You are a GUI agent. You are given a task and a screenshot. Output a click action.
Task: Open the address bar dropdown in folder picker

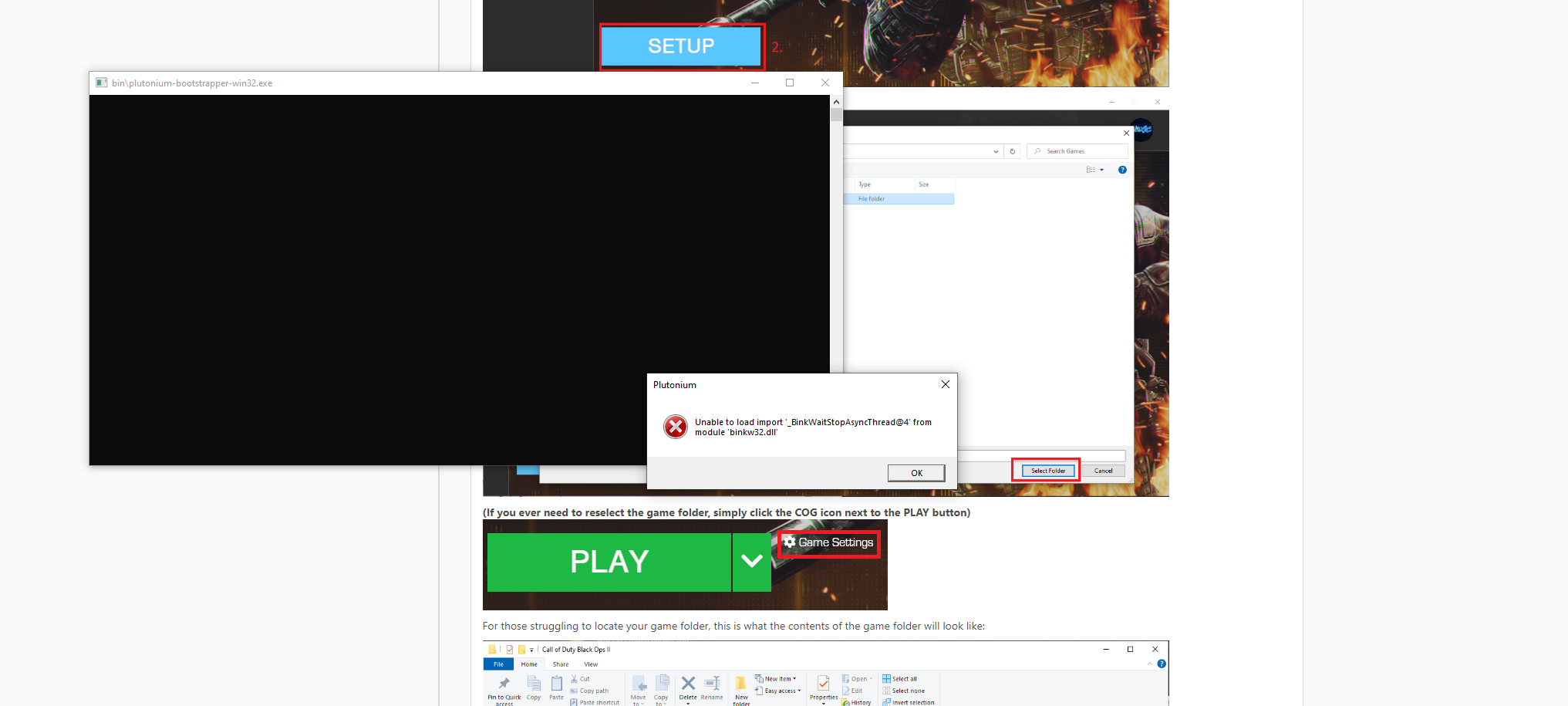tap(996, 151)
